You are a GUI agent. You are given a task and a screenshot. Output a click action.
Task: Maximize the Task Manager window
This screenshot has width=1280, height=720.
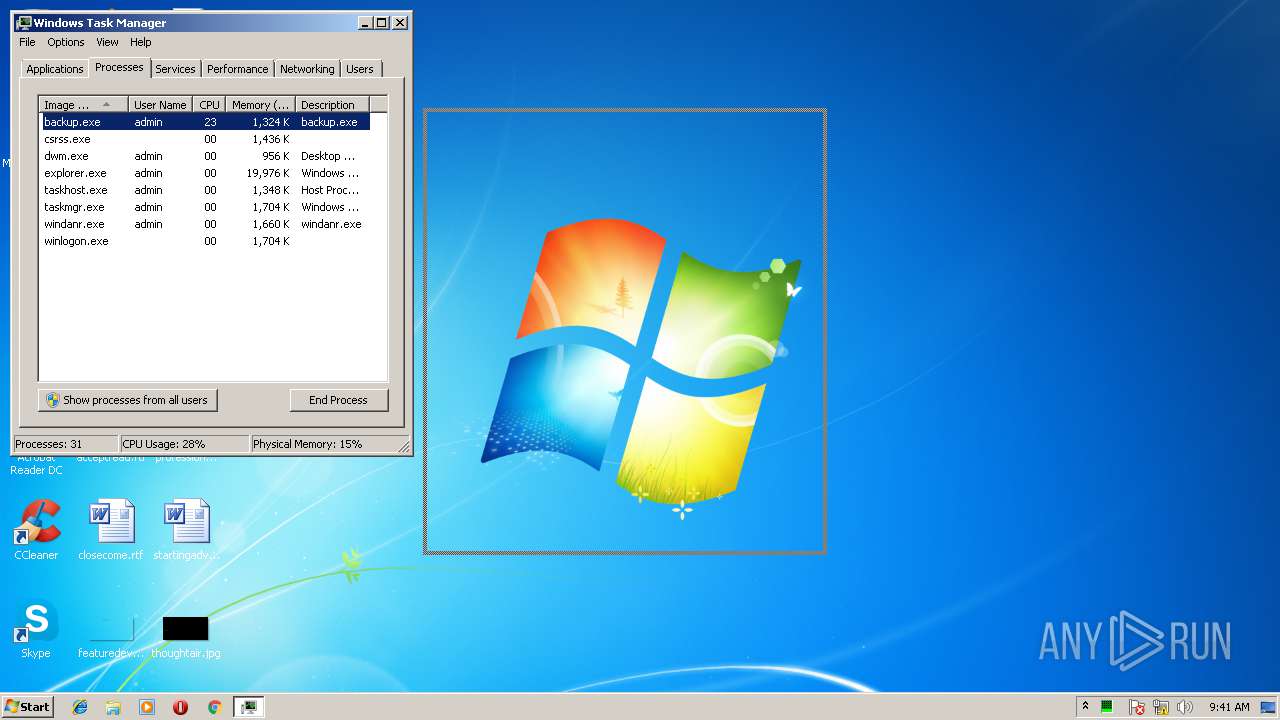tap(381, 22)
